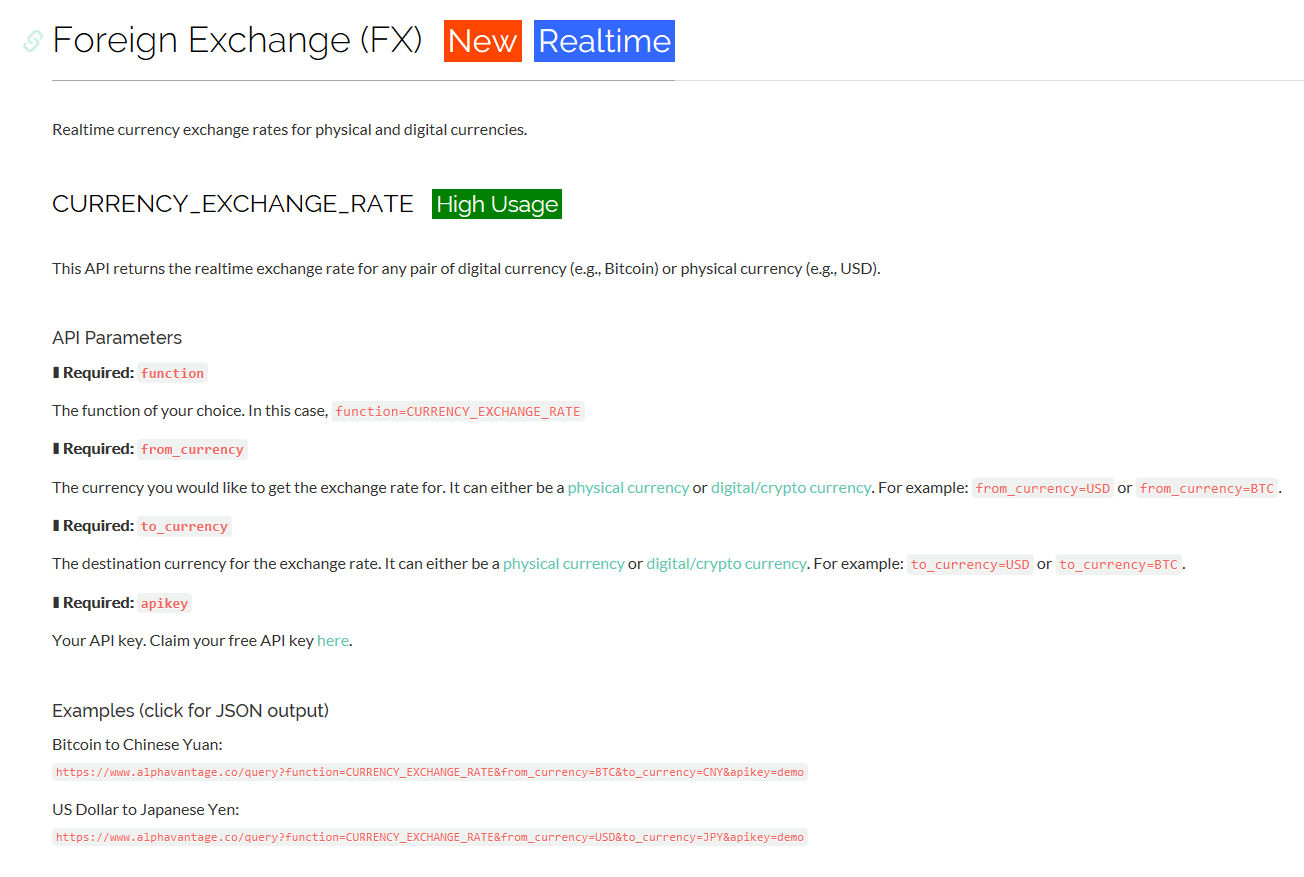Click the to_currency=USD code example
Screen dimensions: 1304x877
(970, 564)
